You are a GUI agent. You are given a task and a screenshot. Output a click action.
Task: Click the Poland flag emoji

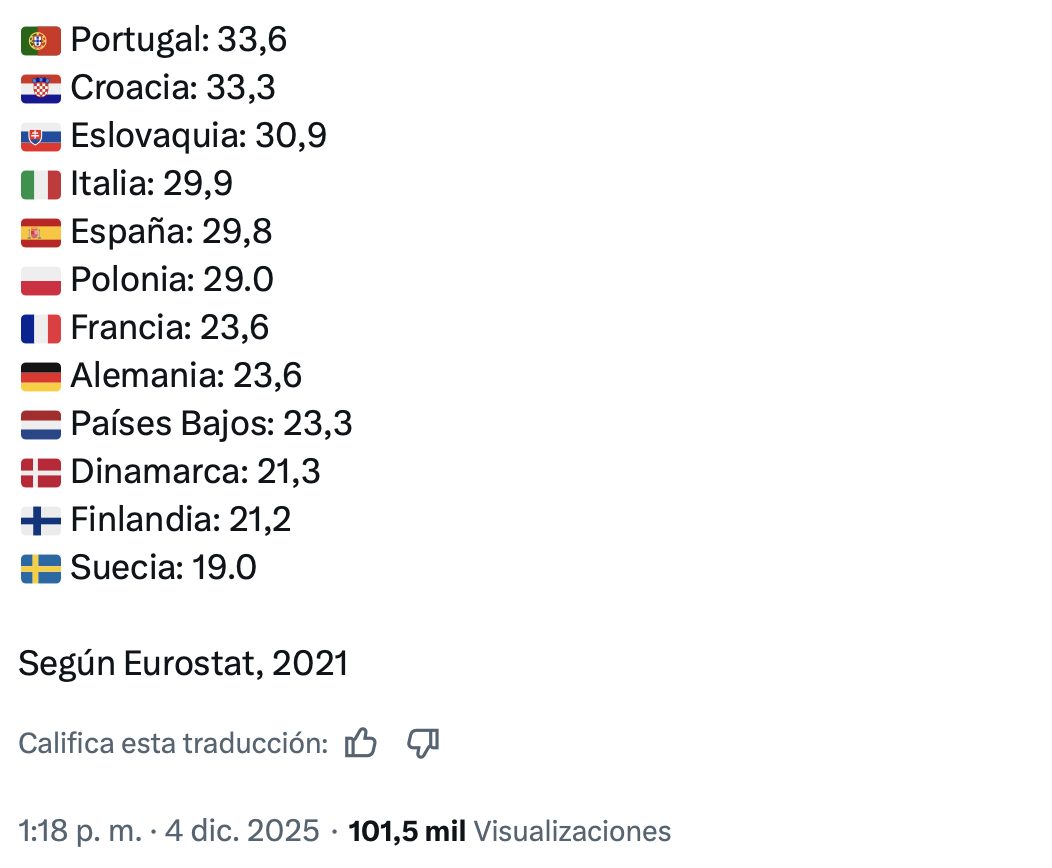[41, 281]
